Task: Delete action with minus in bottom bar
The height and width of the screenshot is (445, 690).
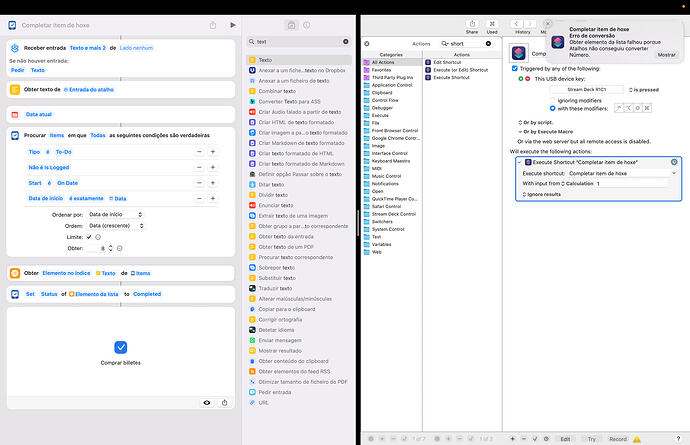Action: 524,439
